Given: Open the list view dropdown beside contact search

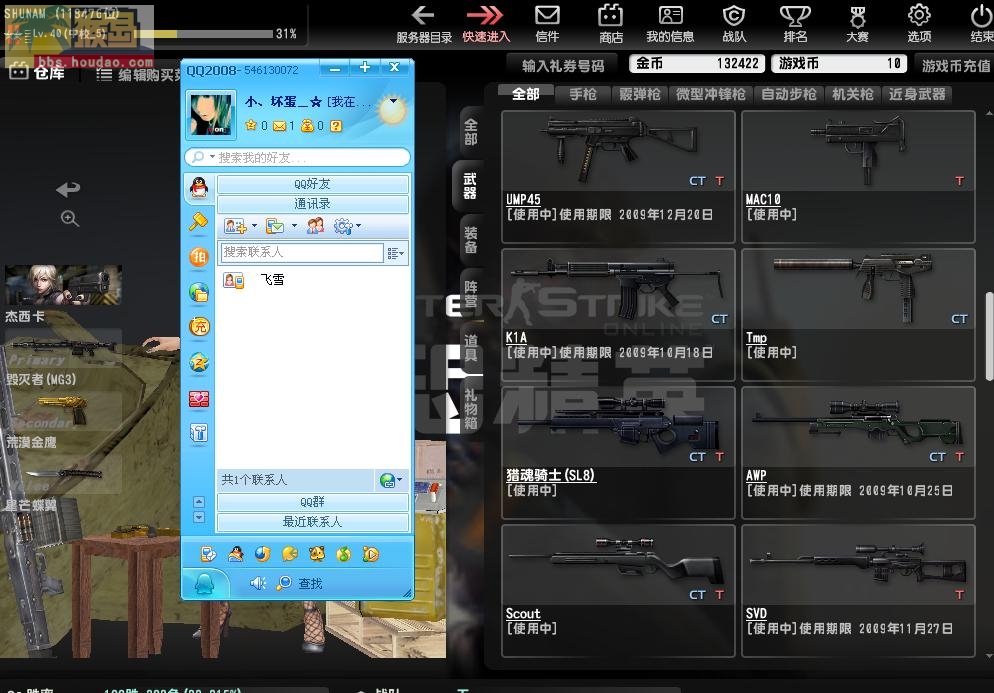Looking at the screenshot, I should pos(396,253).
